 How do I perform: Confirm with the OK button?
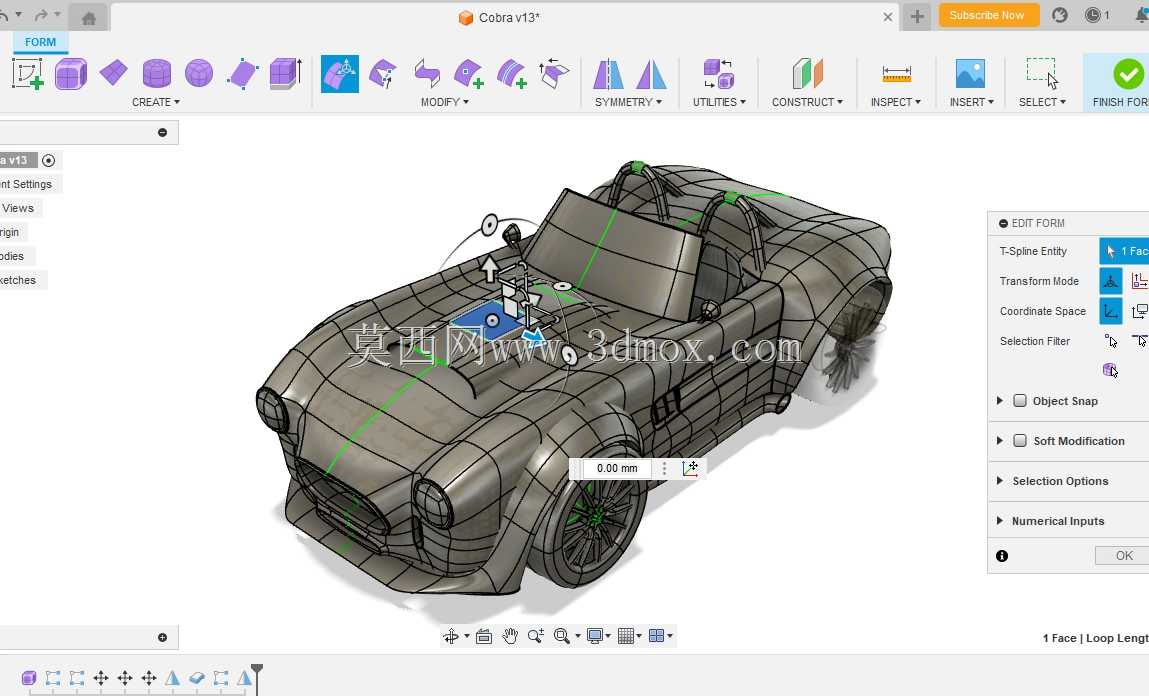(1123, 555)
